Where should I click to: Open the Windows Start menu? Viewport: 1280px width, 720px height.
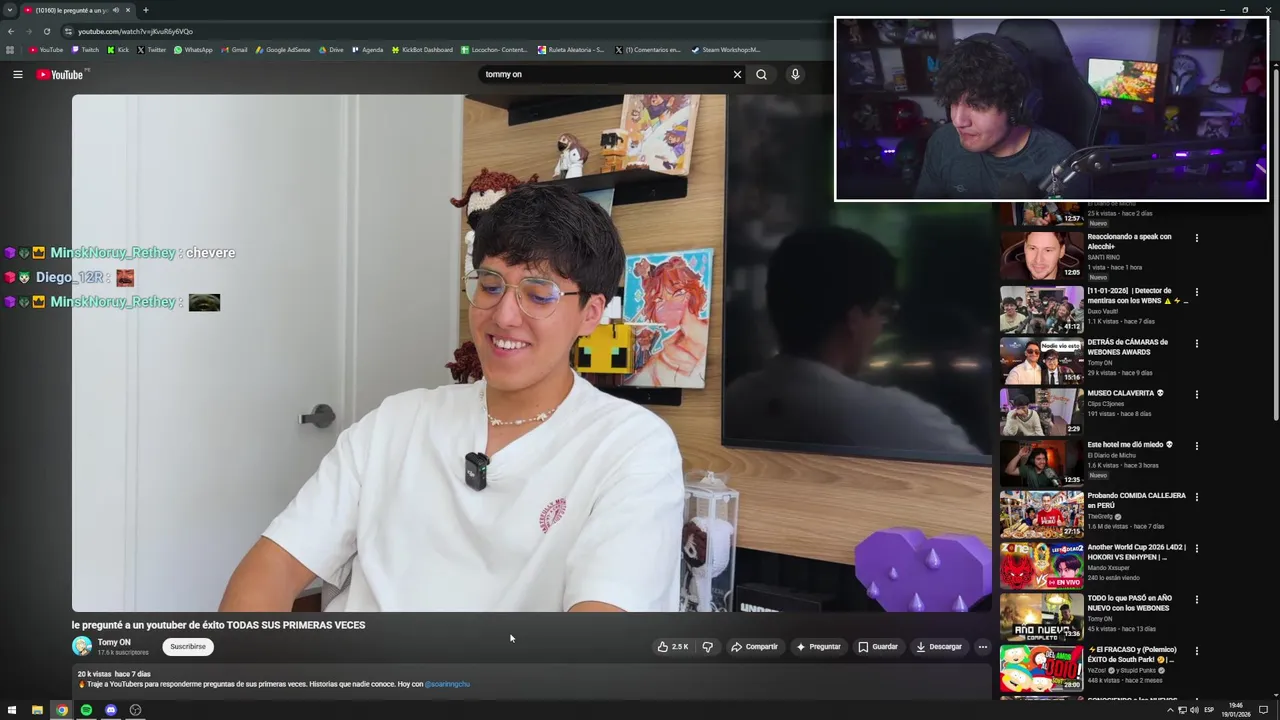[12, 710]
